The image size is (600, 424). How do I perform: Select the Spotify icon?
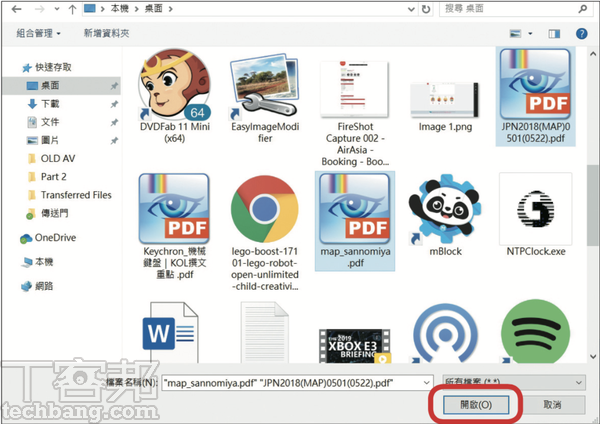pos(537,336)
